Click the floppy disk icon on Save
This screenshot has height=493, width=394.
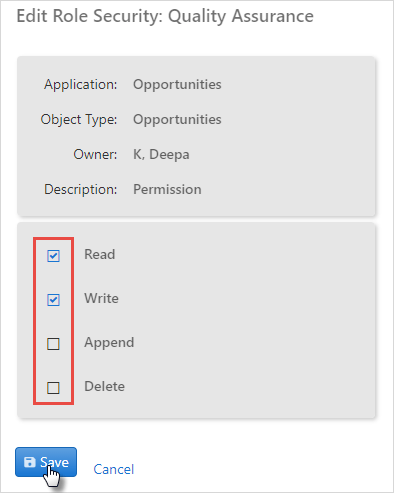pos(30,462)
